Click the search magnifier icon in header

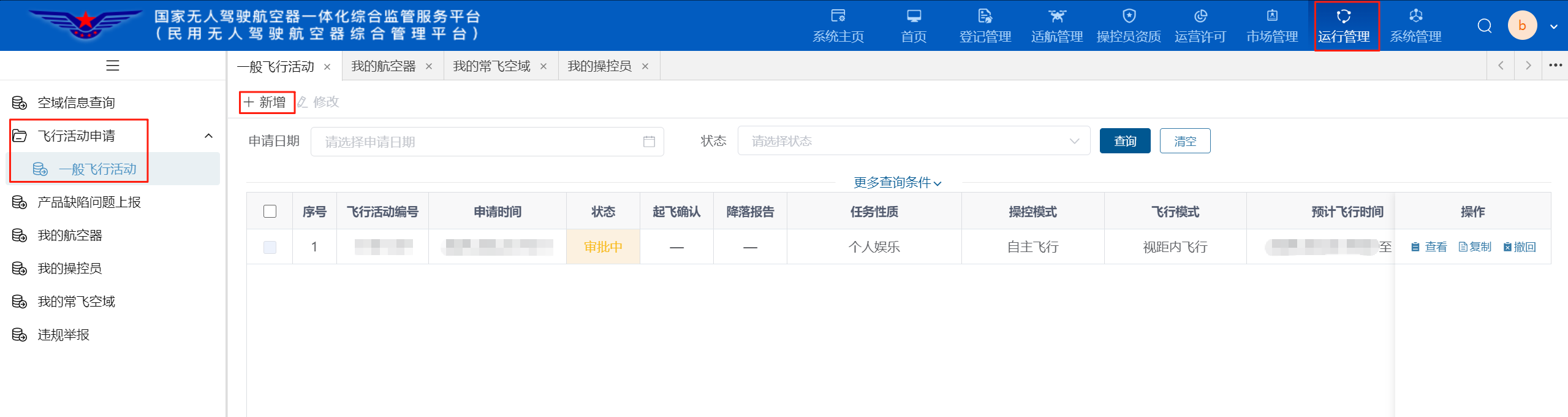coord(1484,26)
